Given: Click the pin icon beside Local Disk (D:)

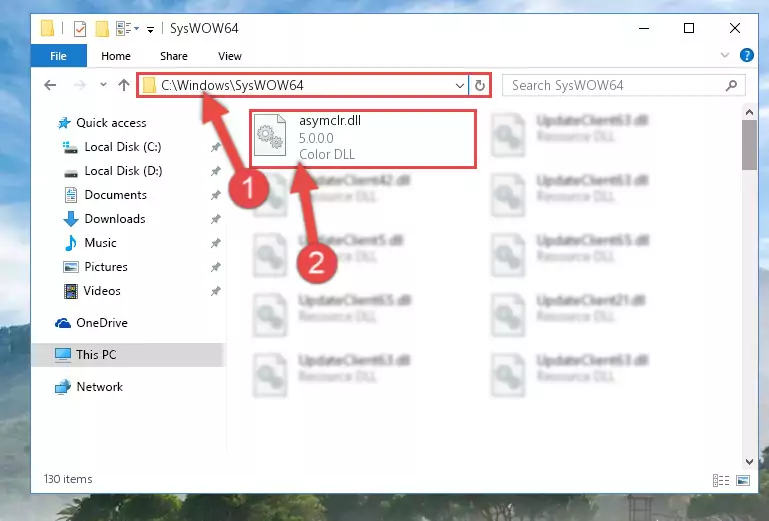Looking at the screenshot, I should 215,171.
